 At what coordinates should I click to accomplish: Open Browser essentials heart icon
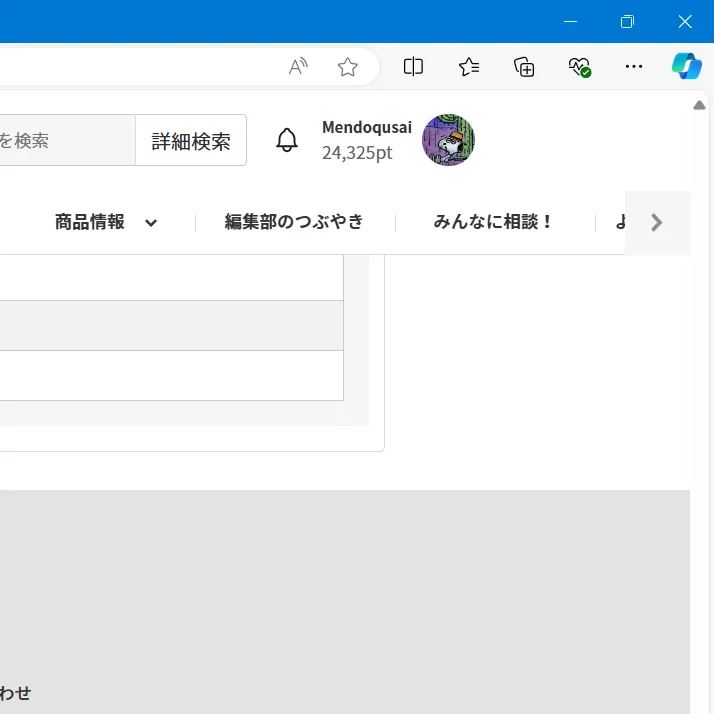point(579,67)
